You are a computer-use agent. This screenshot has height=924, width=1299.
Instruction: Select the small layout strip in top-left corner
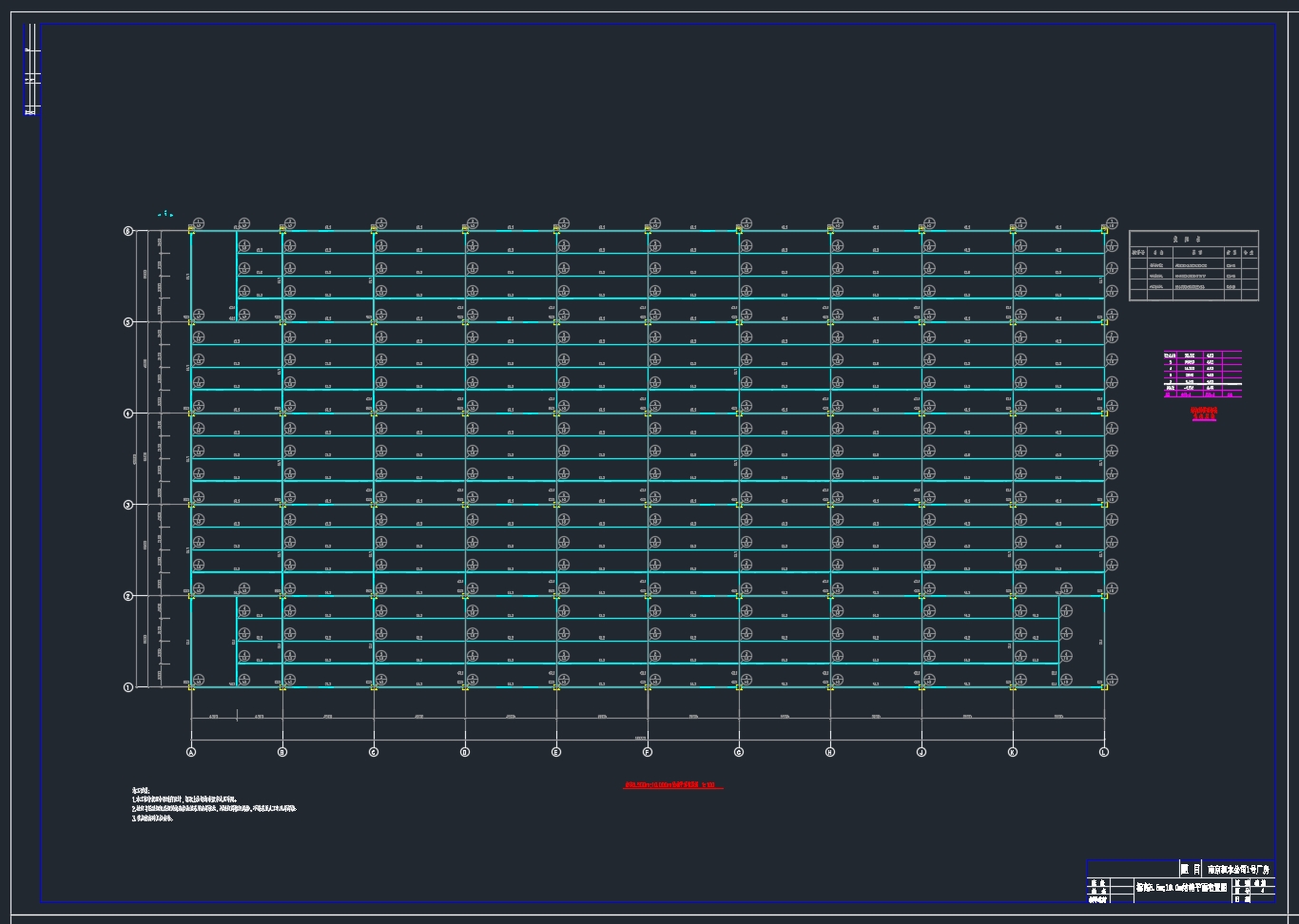click(x=31, y=69)
